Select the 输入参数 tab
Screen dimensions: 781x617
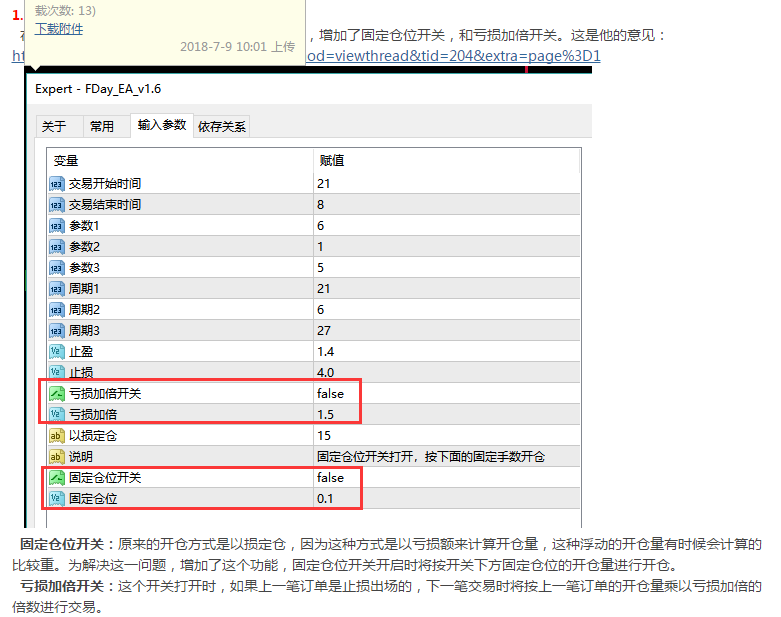click(161, 125)
